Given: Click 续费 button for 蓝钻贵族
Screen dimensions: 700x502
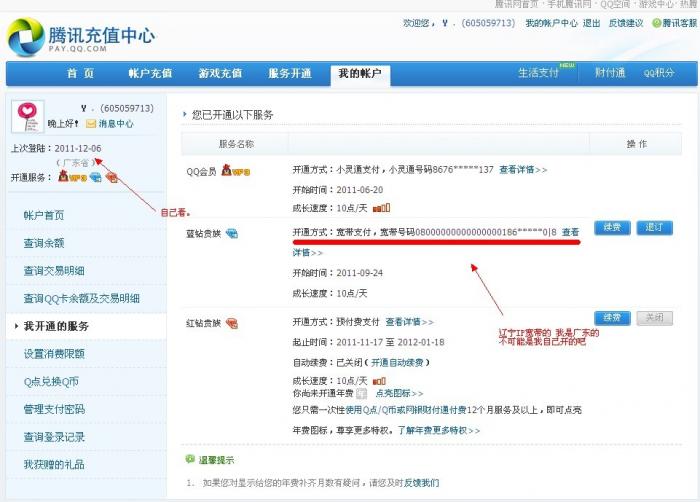Looking at the screenshot, I should pos(612,227).
